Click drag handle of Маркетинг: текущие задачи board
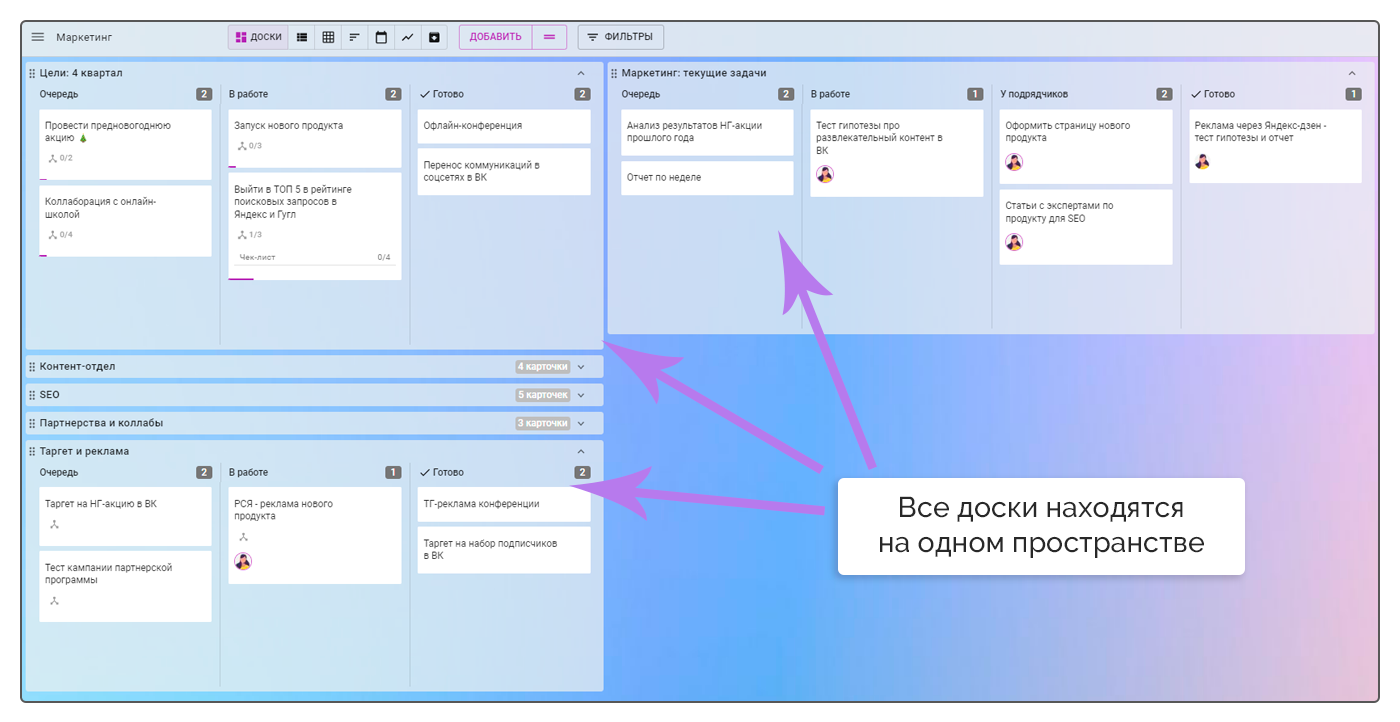This screenshot has height=722, width=1400. click(614, 73)
